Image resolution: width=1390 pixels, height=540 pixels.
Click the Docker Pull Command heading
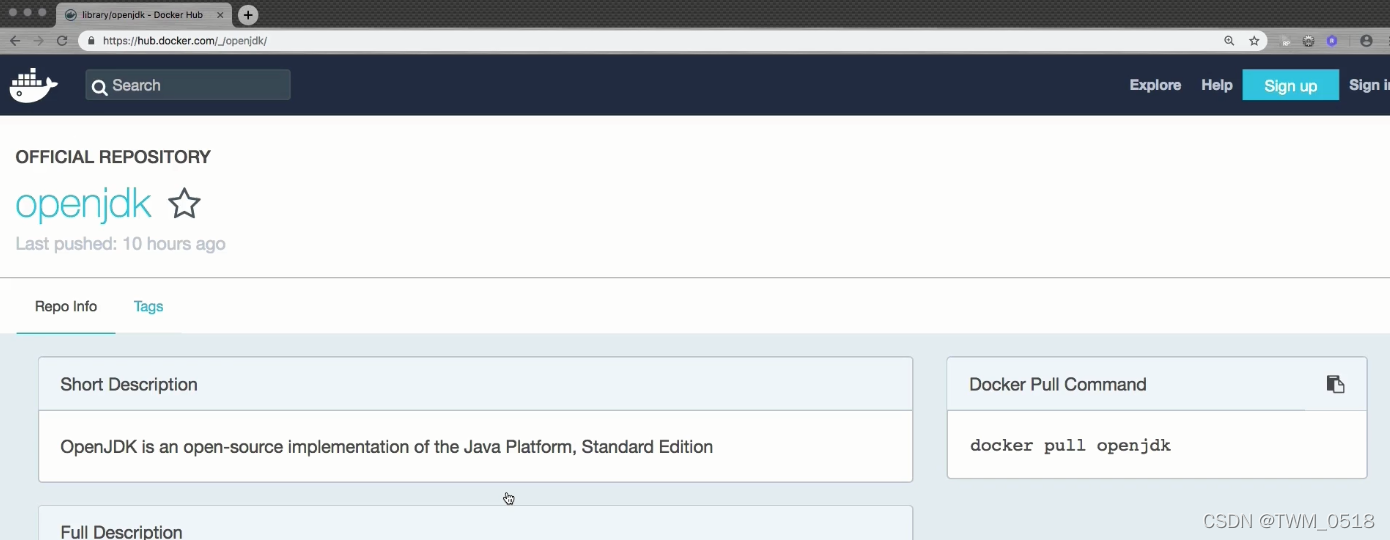click(1058, 385)
